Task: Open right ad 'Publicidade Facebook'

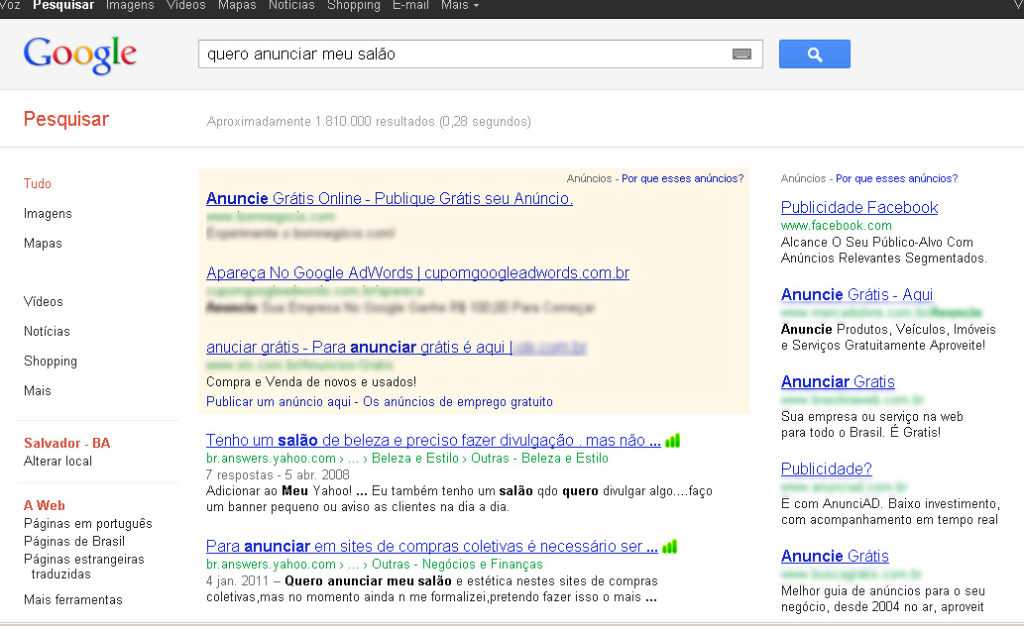Action: point(859,208)
